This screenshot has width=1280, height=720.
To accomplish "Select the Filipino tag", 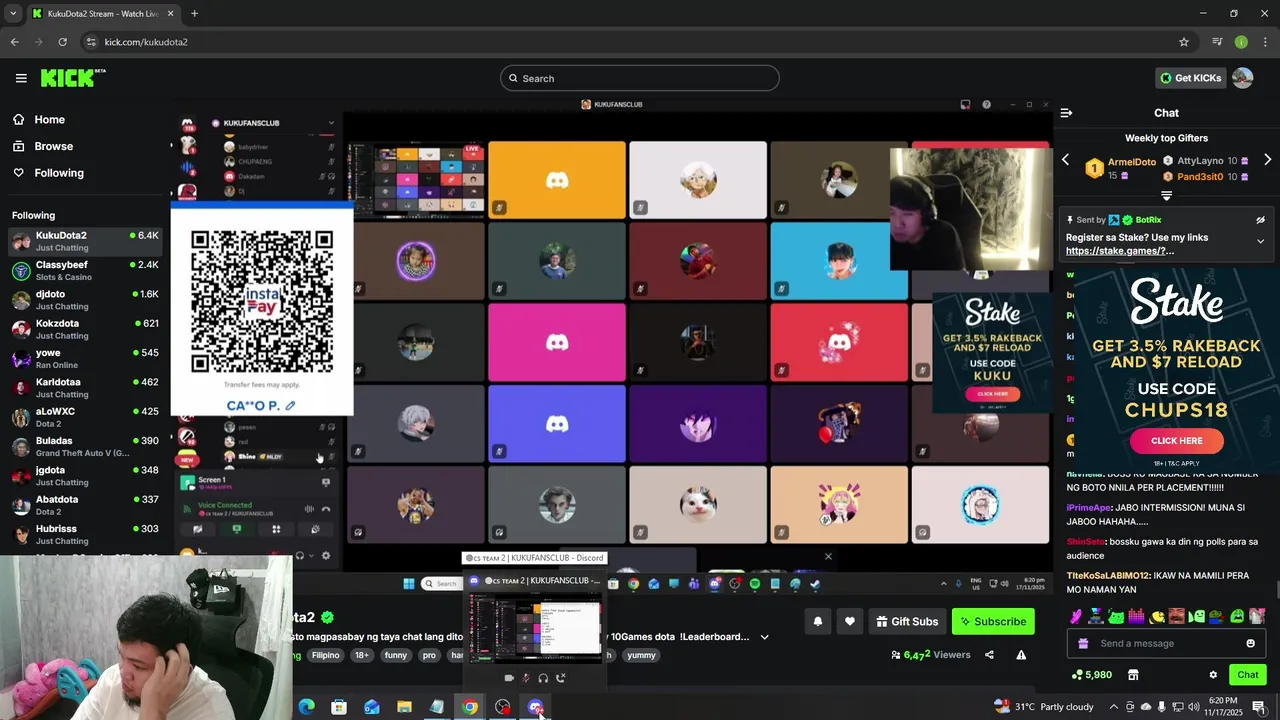I will (x=326, y=656).
